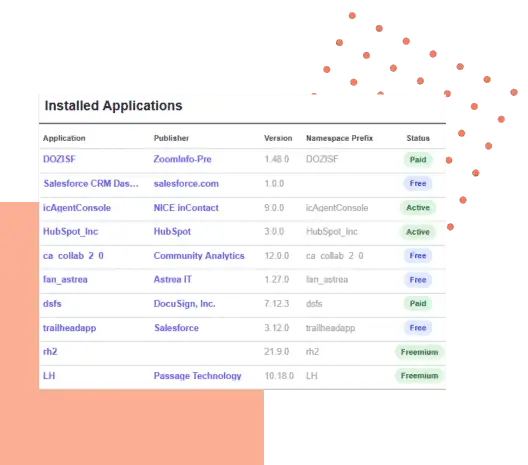The height and width of the screenshot is (465, 528).
Task: Click the Status column header
Action: [418, 138]
